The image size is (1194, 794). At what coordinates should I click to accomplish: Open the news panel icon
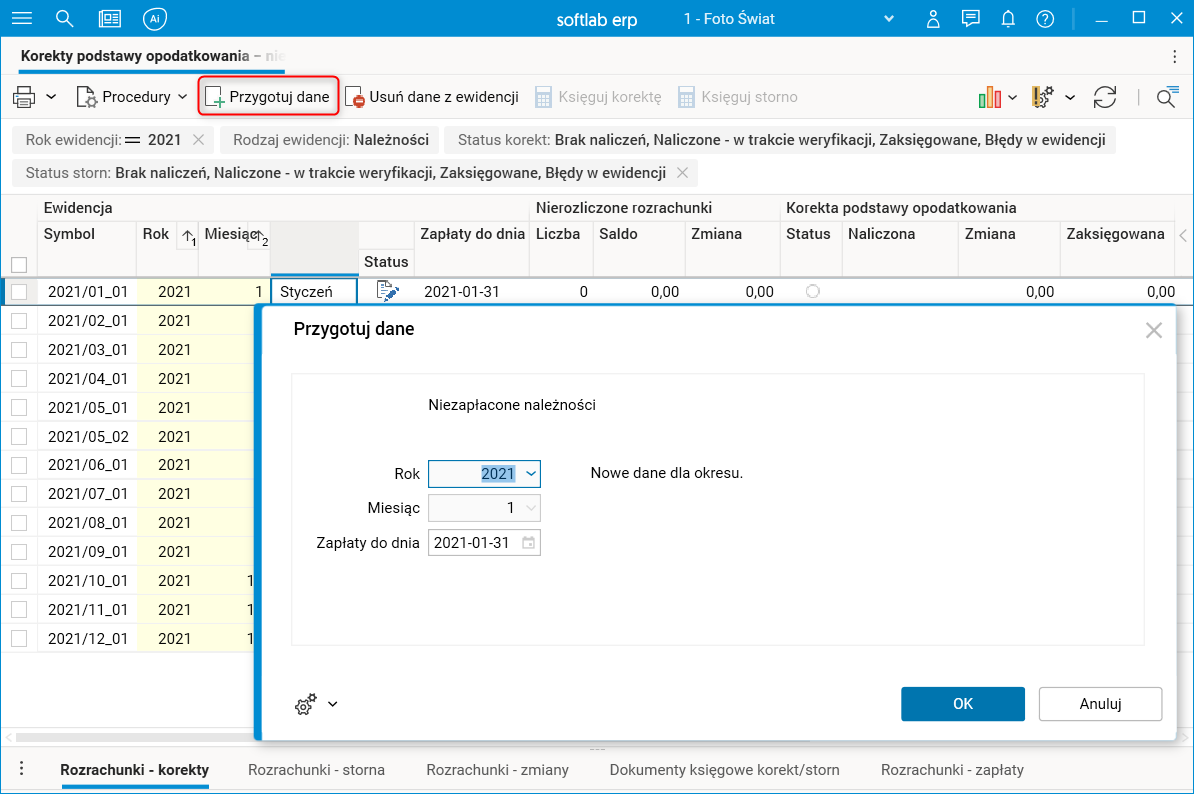point(110,19)
